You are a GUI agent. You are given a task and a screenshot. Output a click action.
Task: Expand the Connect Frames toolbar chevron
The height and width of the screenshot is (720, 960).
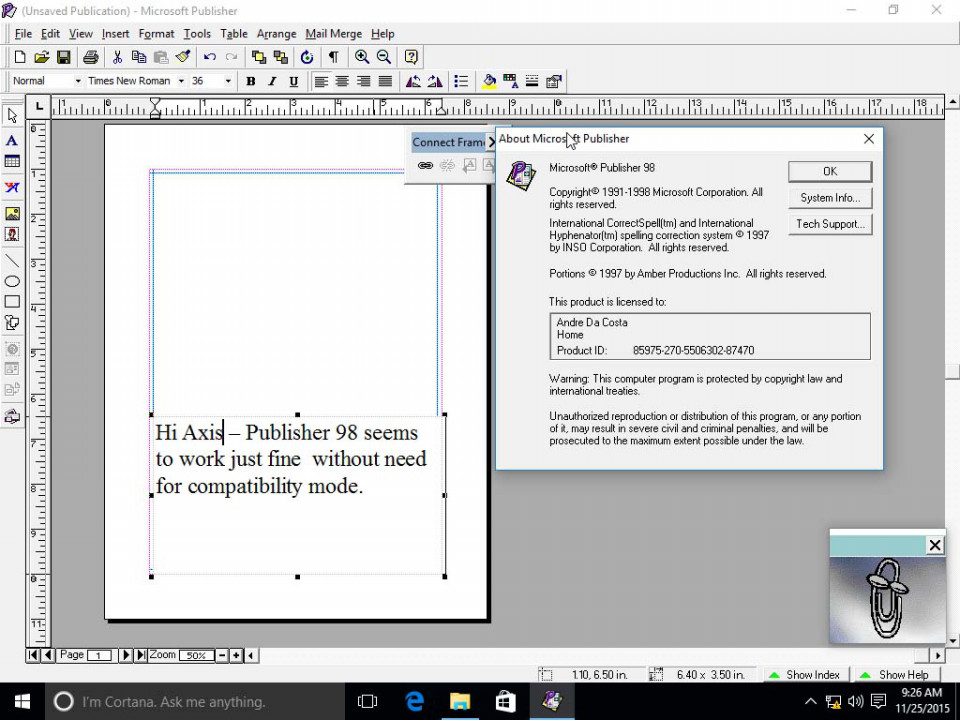click(491, 143)
